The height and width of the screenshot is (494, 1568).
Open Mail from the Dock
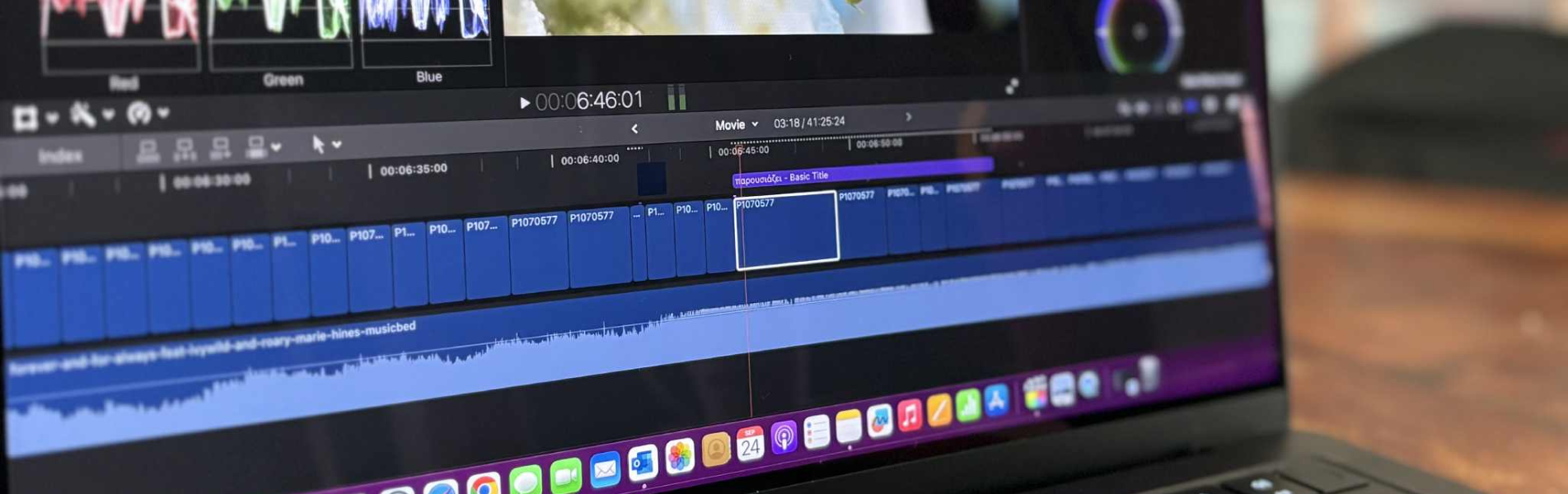(605, 469)
